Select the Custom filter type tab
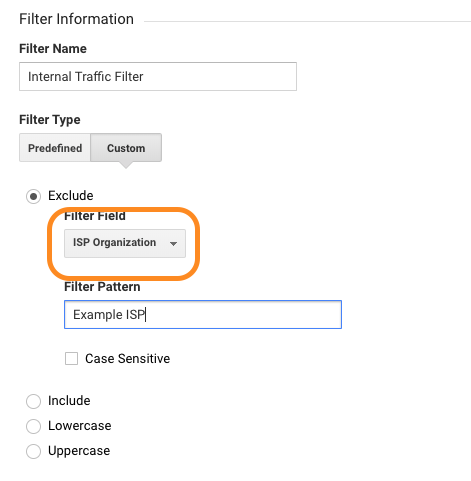 [x=126, y=148]
